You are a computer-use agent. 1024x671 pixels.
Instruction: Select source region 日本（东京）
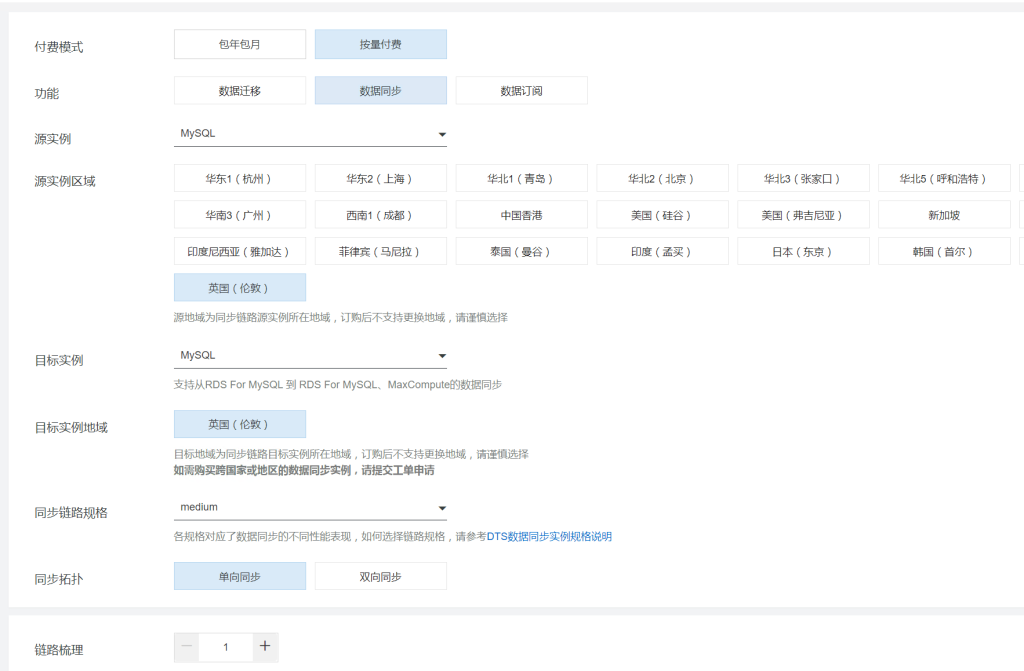click(803, 252)
